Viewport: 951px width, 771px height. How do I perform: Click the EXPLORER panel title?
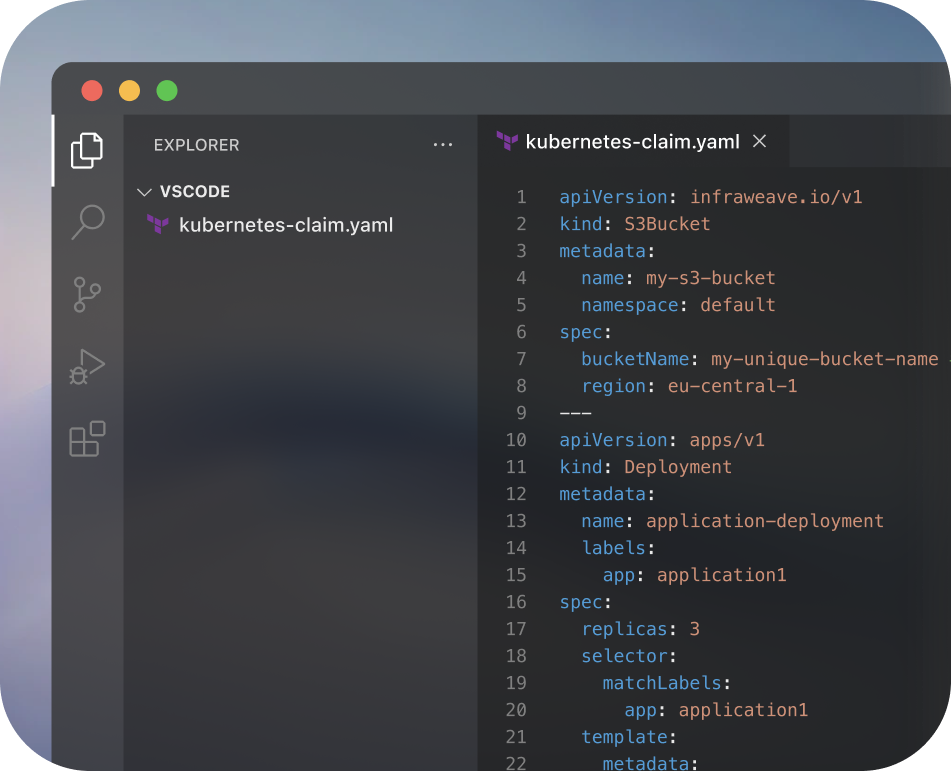[x=196, y=145]
